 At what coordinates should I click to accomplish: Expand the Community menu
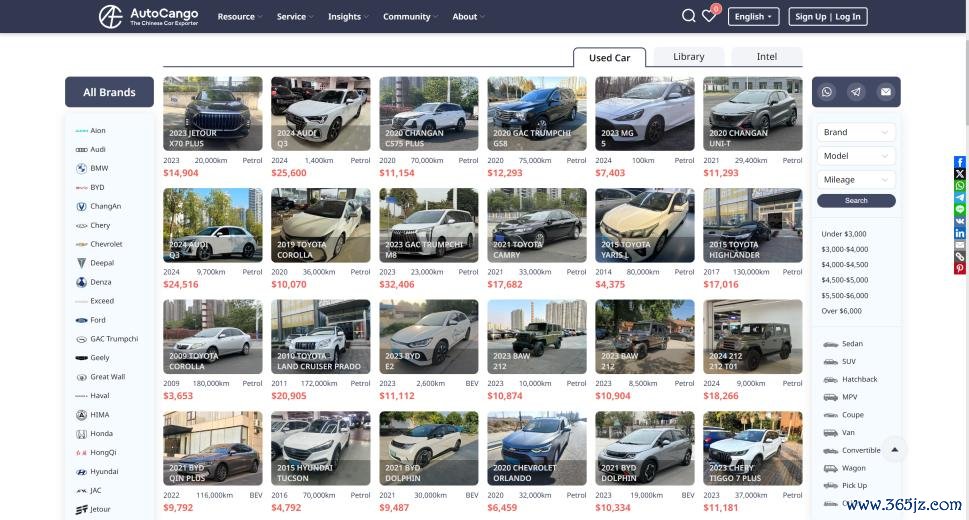[x=410, y=17]
